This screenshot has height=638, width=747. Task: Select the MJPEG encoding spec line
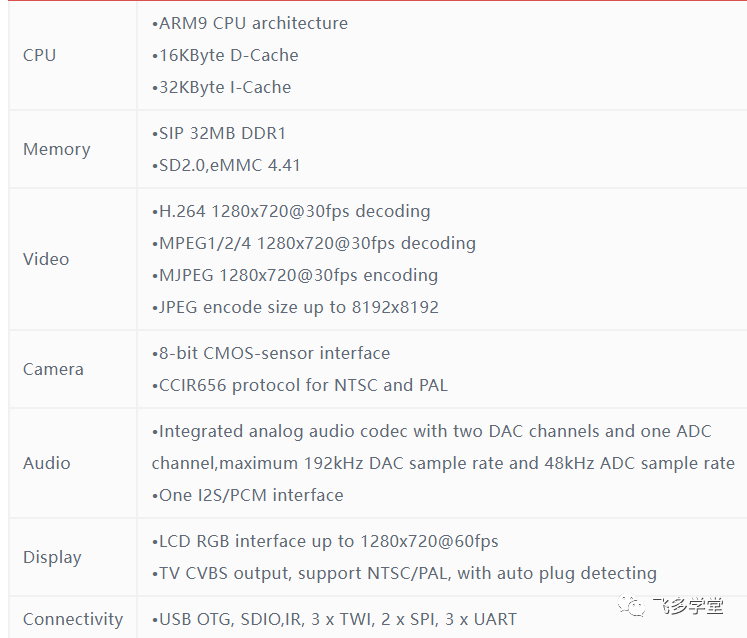[295, 275]
